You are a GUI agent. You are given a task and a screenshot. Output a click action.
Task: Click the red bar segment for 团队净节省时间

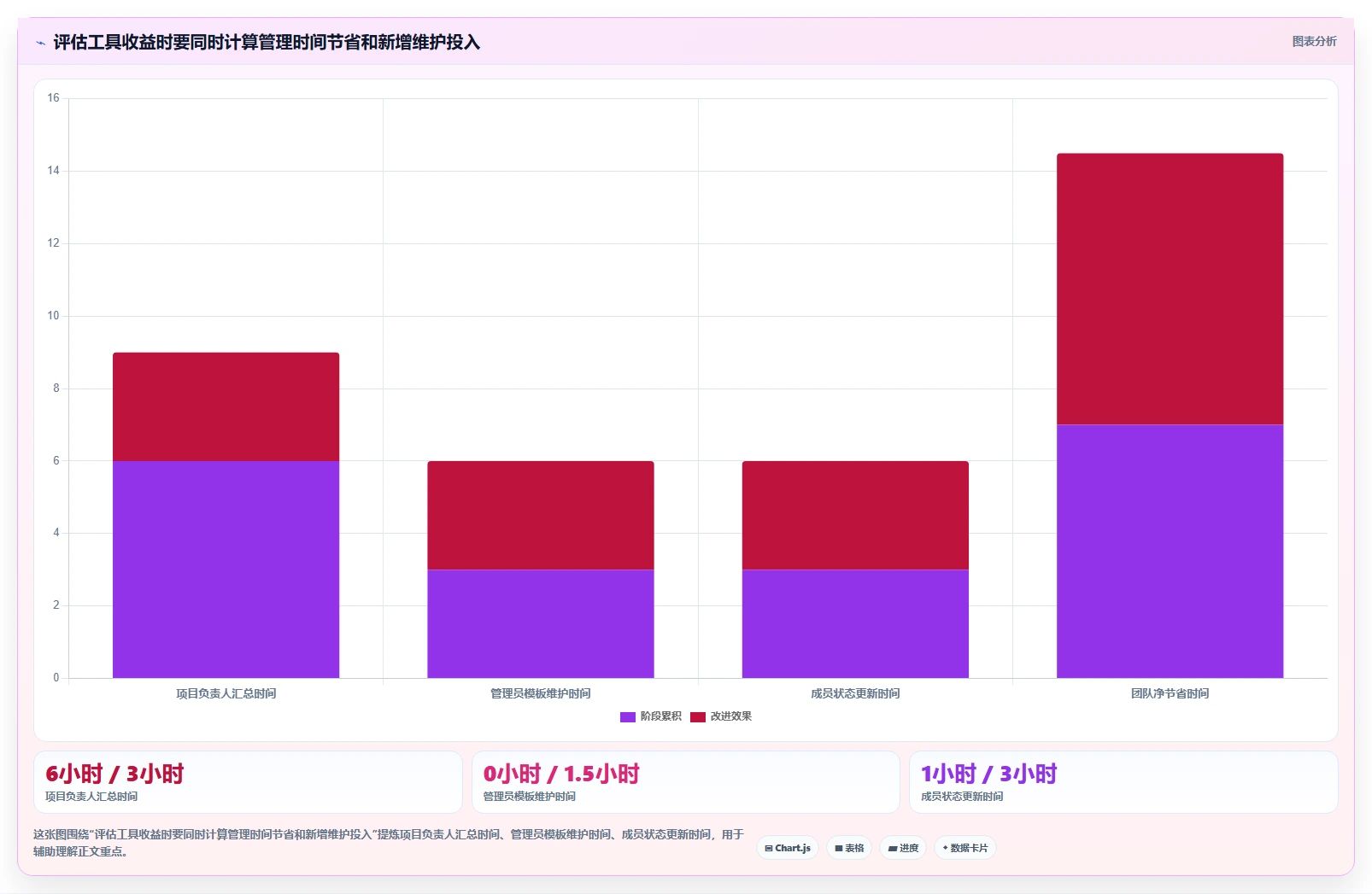point(1170,289)
